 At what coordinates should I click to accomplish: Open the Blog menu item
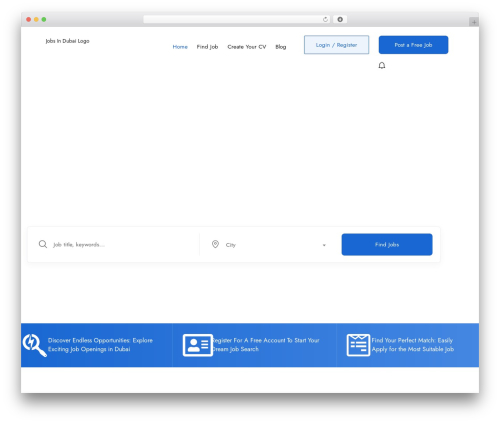click(x=281, y=47)
